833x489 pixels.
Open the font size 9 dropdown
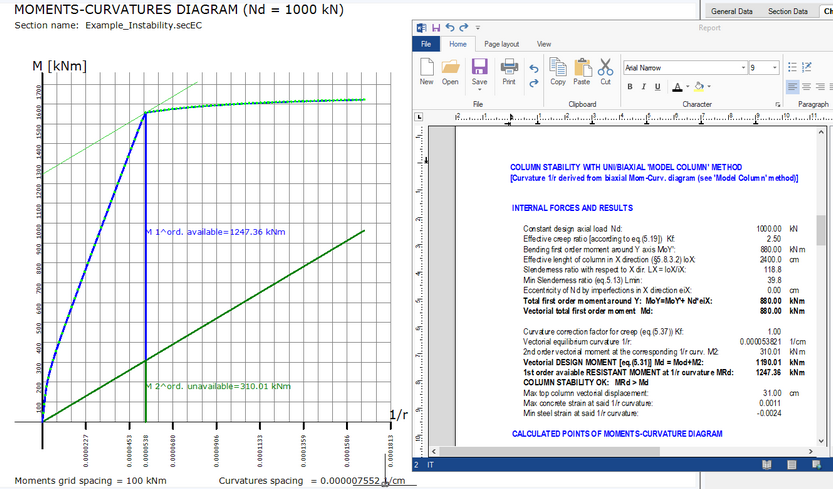coord(775,68)
